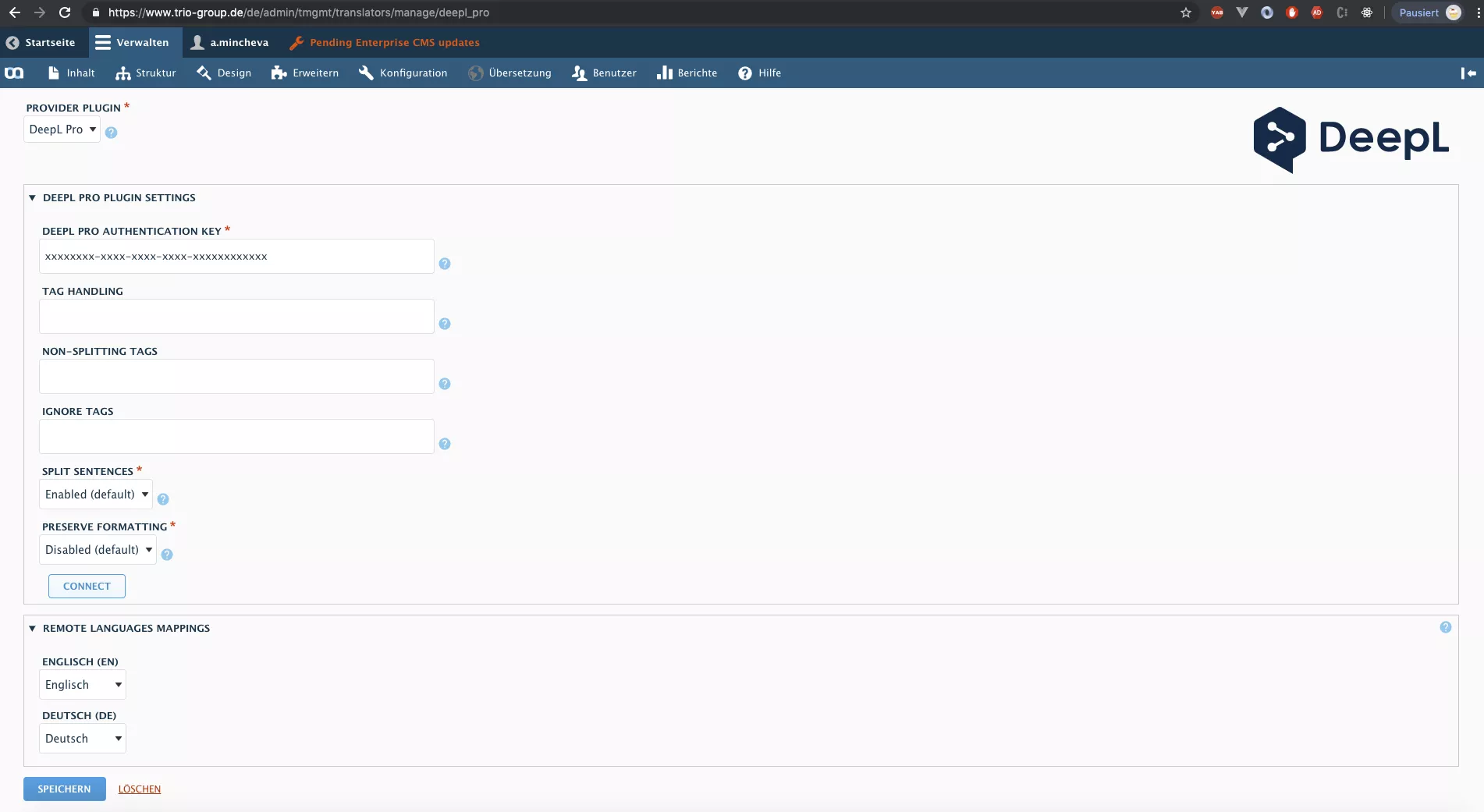Open the Design menu
Viewport: 1484px width, 812px height.
pyautogui.click(x=224, y=73)
